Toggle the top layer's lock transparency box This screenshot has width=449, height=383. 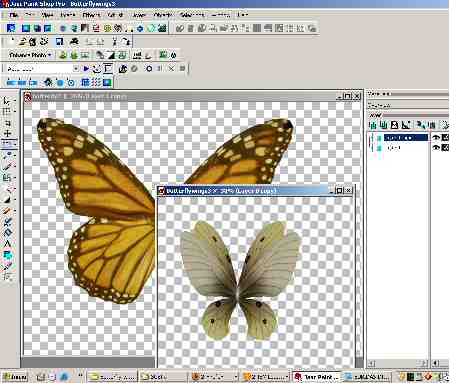(445, 137)
